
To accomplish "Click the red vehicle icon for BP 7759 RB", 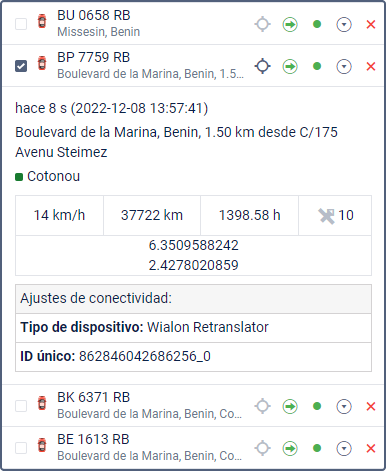I will 42,63.
